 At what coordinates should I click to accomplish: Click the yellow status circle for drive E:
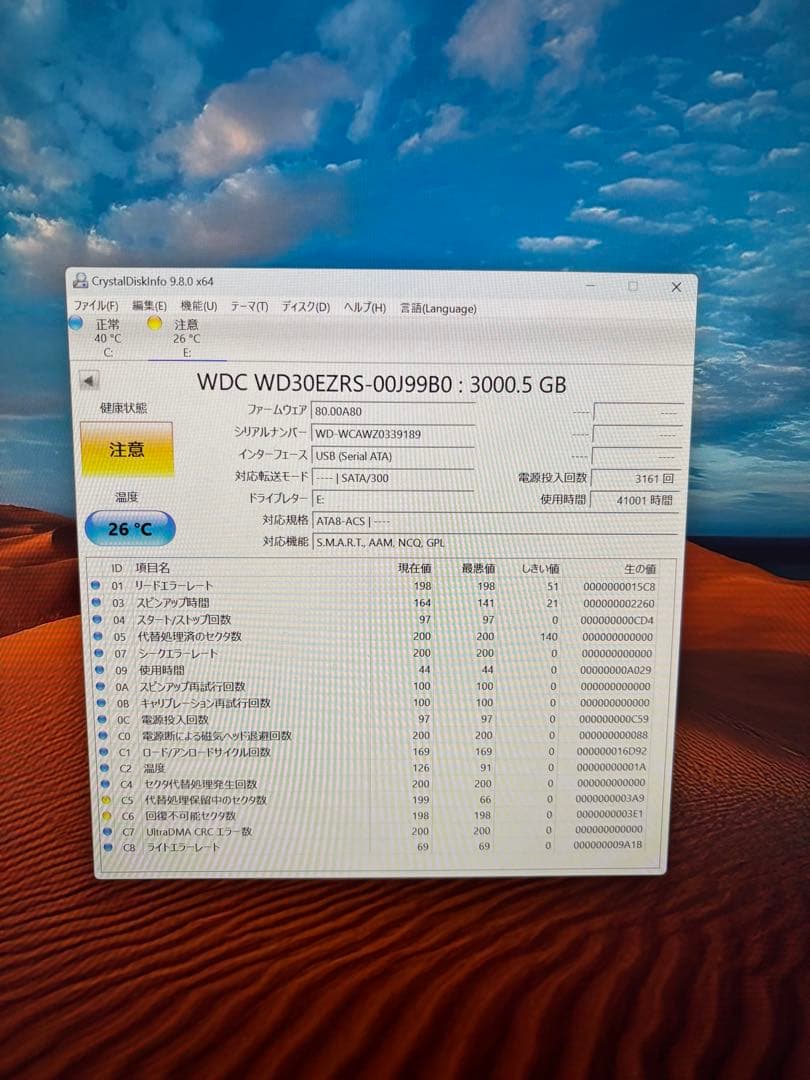click(x=155, y=323)
